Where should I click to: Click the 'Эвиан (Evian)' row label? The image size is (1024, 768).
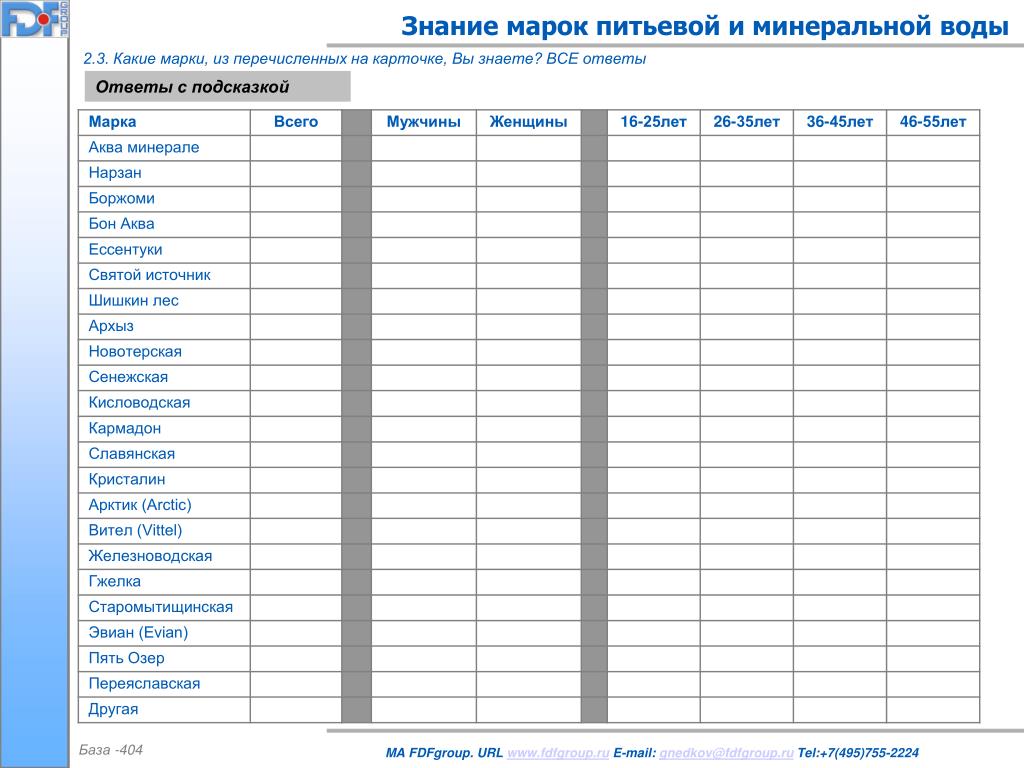pos(138,632)
